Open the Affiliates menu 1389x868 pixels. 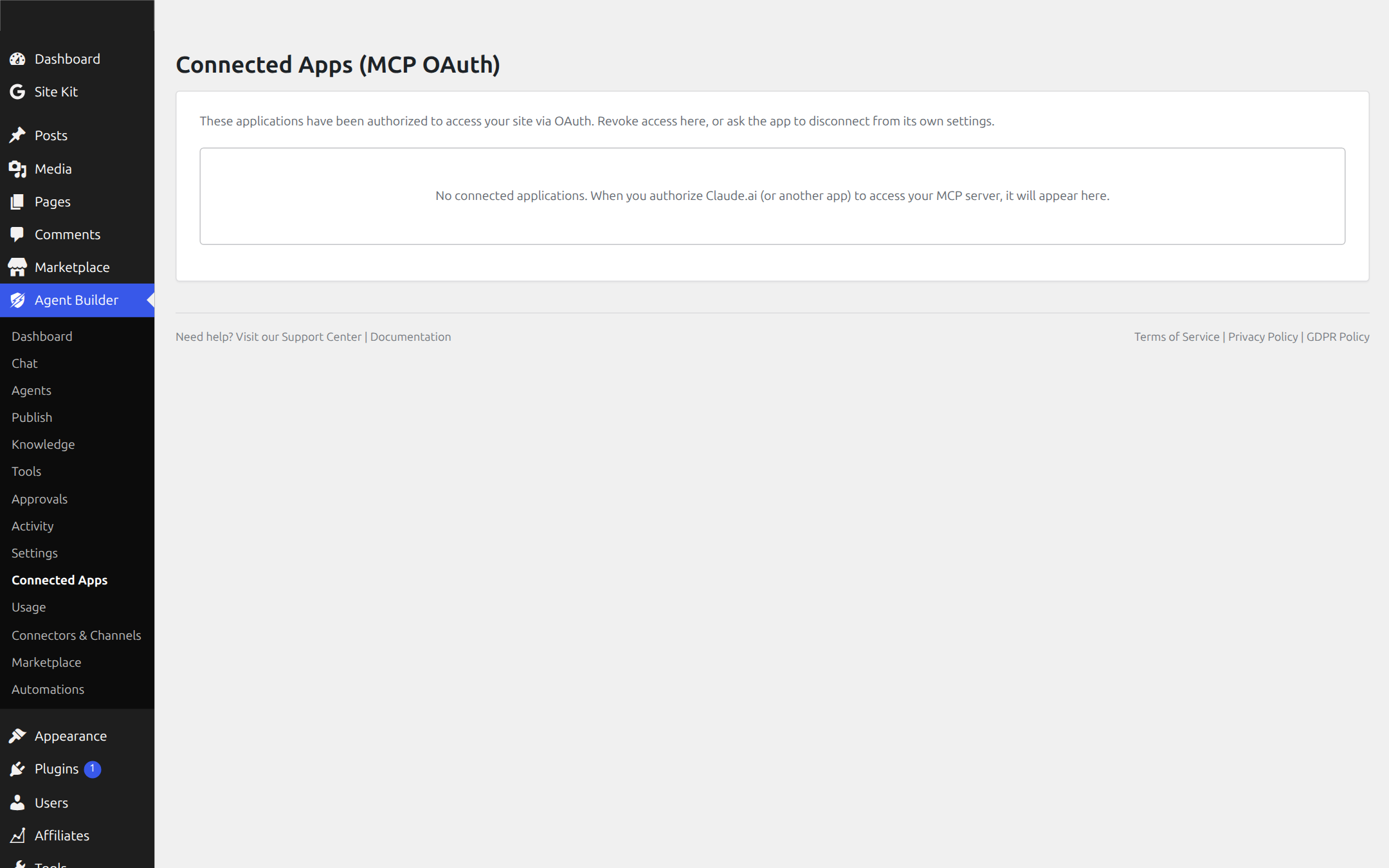[77, 836]
